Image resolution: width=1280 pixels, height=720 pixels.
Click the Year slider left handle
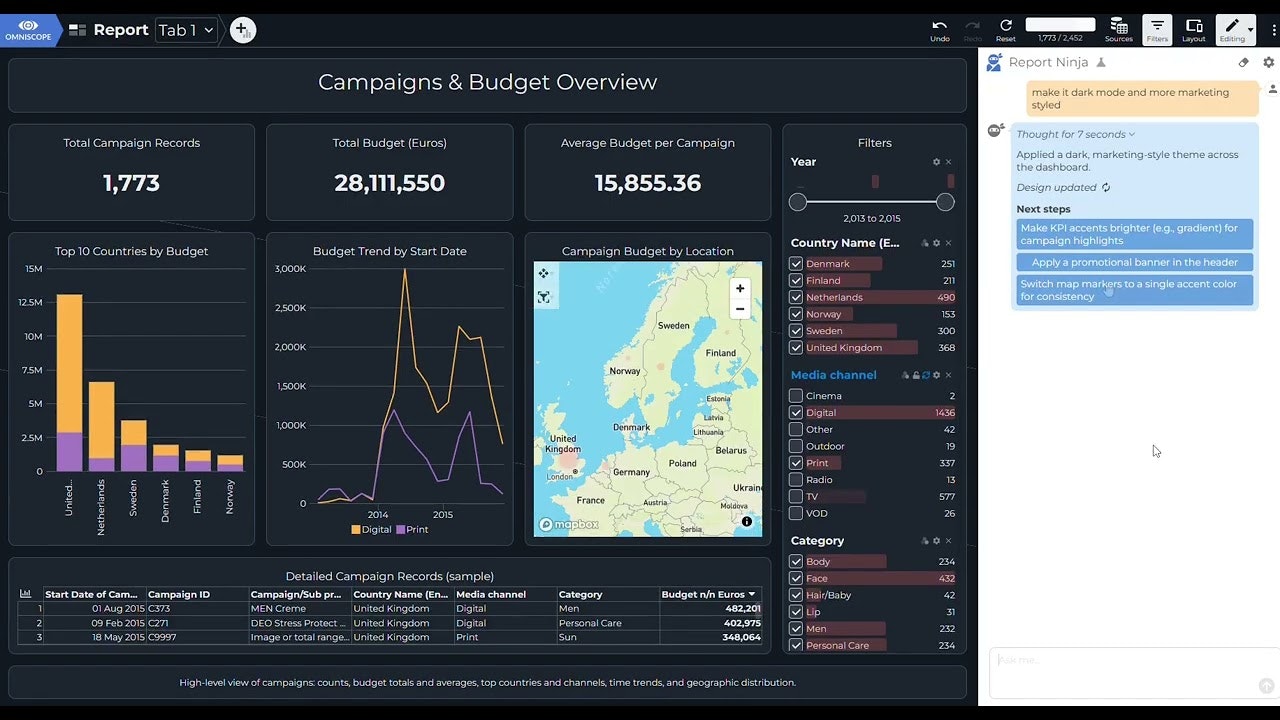pos(797,202)
